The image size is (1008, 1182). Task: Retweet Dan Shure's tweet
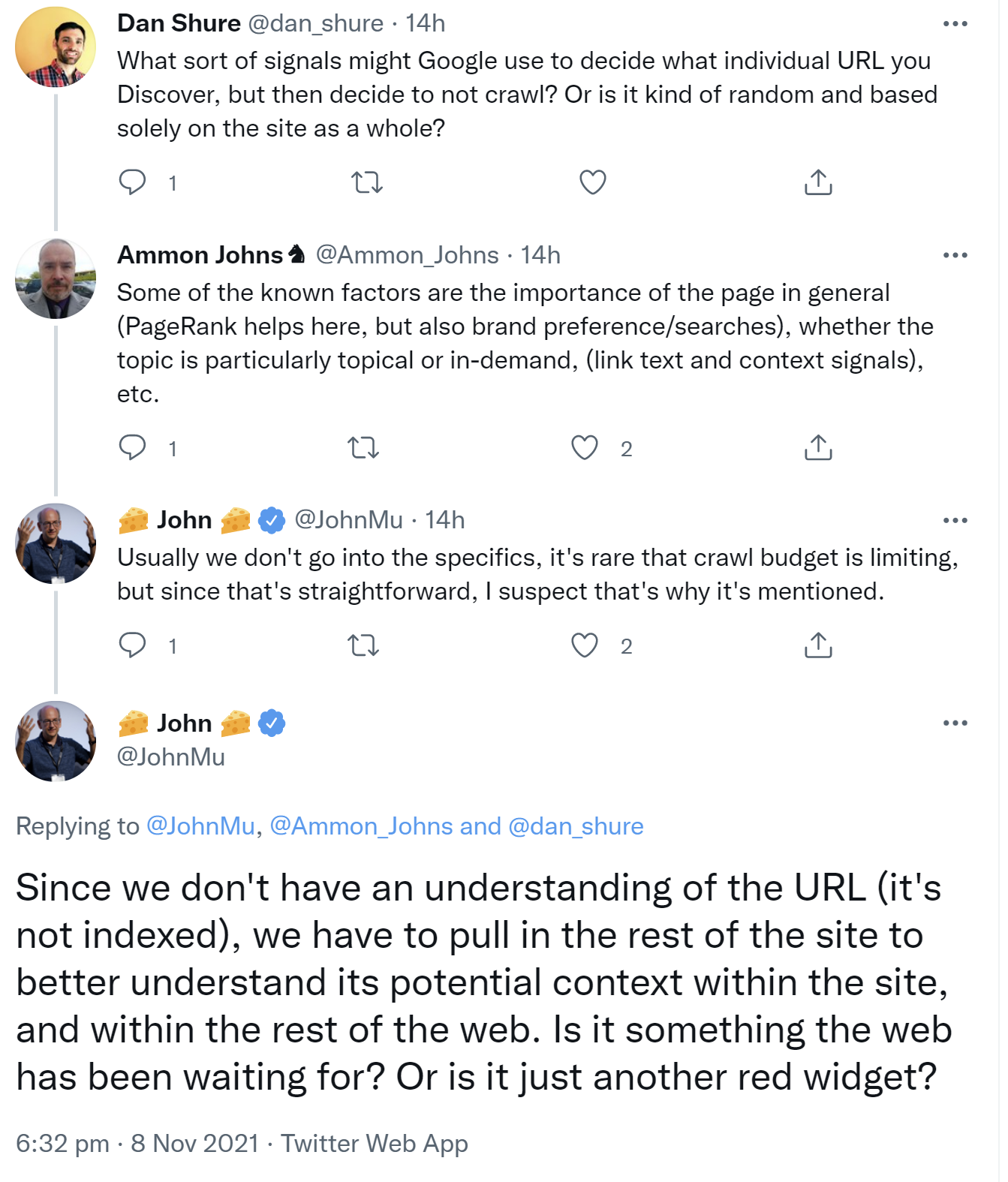coord(367,182)
